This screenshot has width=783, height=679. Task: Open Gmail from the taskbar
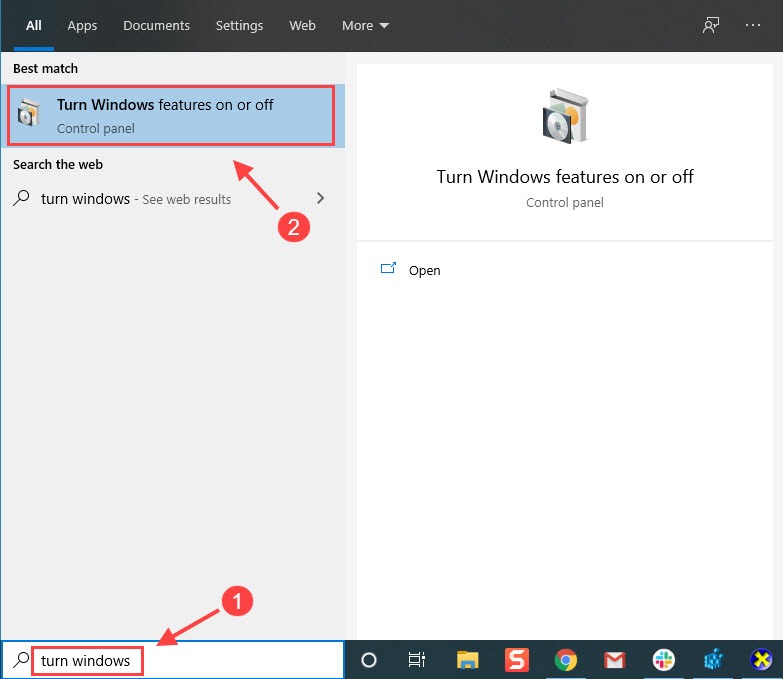[614, 660]
